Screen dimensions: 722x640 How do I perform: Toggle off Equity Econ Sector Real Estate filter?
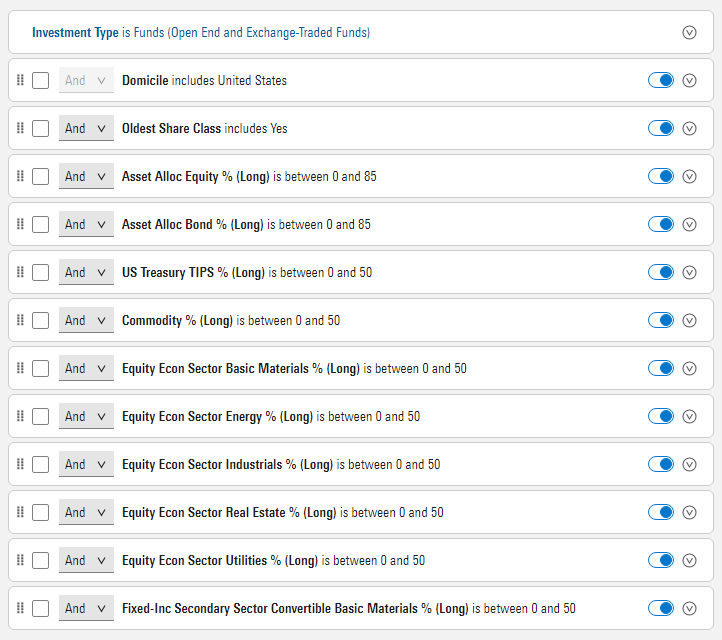pyautogui.click(x=661, y=512)
